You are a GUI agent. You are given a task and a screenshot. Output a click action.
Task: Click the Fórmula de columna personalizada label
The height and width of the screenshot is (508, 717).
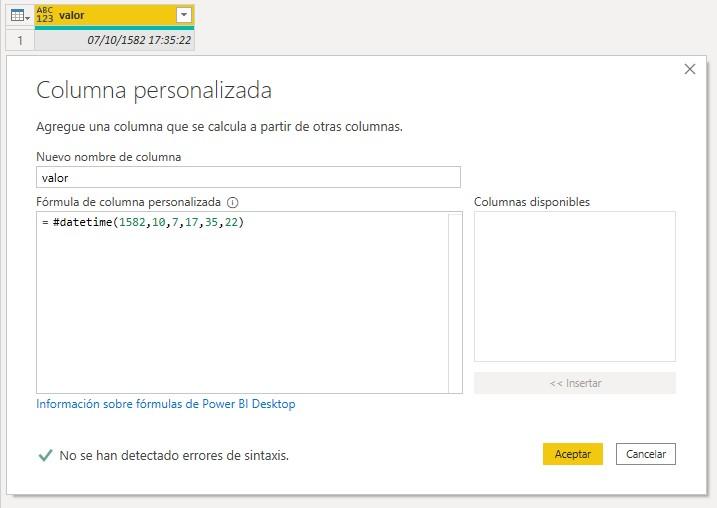[128, 202]
